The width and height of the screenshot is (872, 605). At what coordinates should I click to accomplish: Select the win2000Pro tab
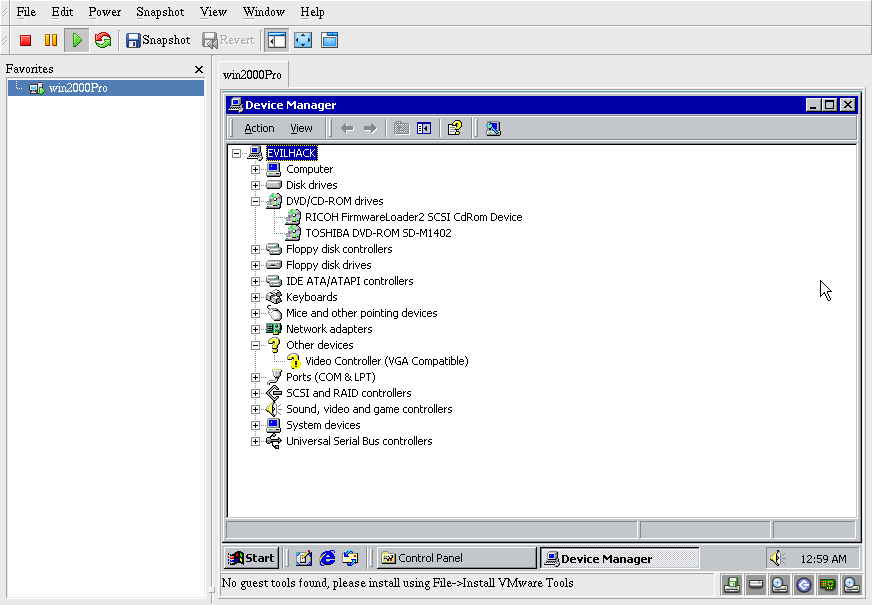point(252,75)
